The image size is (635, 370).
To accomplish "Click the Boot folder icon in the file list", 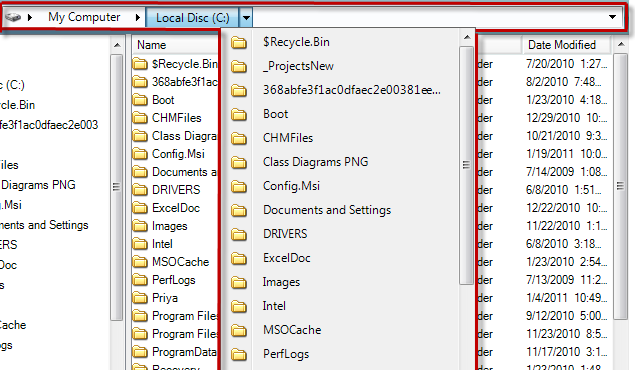I will [x=140, y=100].
